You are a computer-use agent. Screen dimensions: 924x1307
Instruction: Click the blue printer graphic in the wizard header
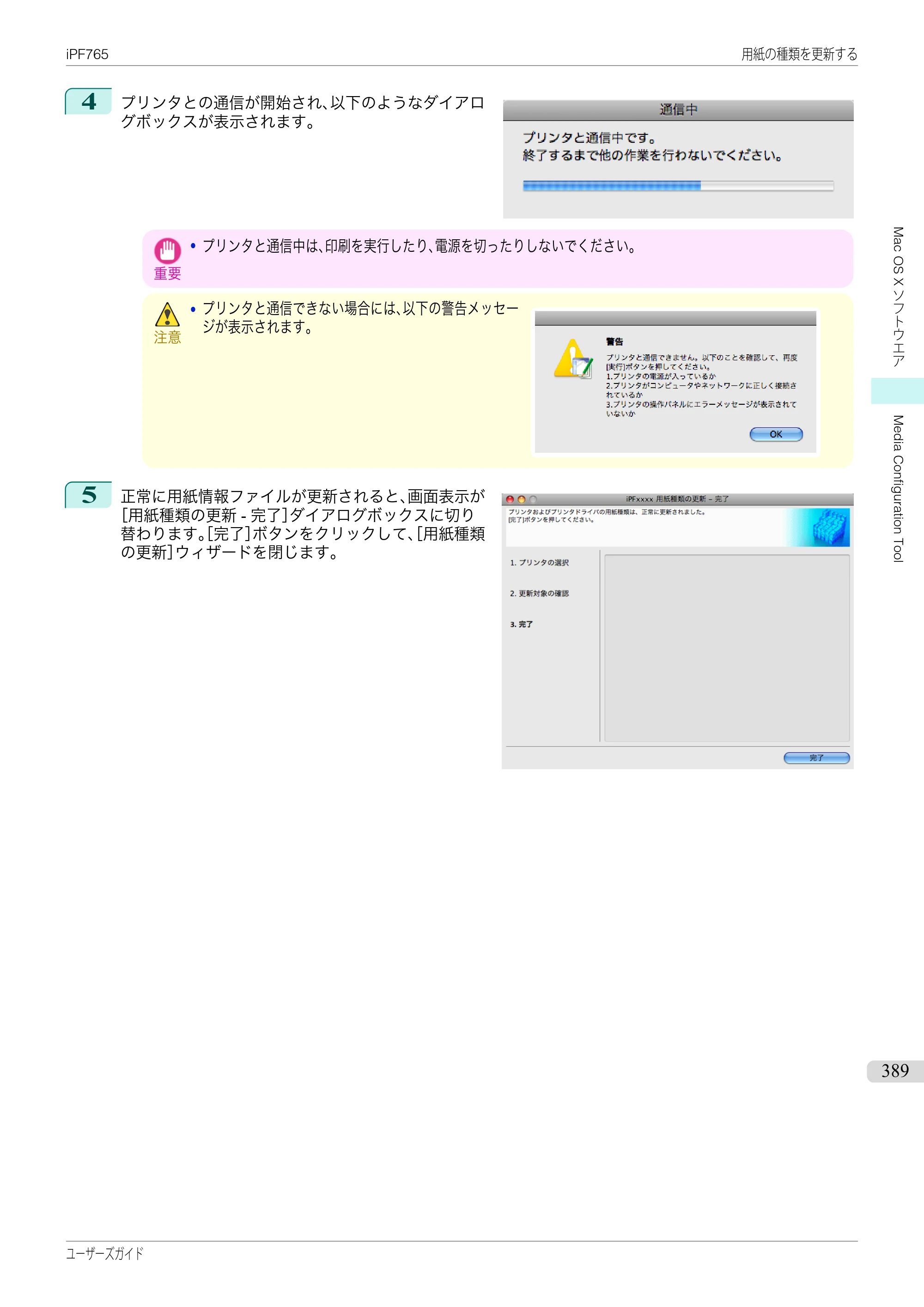(830, 527)
